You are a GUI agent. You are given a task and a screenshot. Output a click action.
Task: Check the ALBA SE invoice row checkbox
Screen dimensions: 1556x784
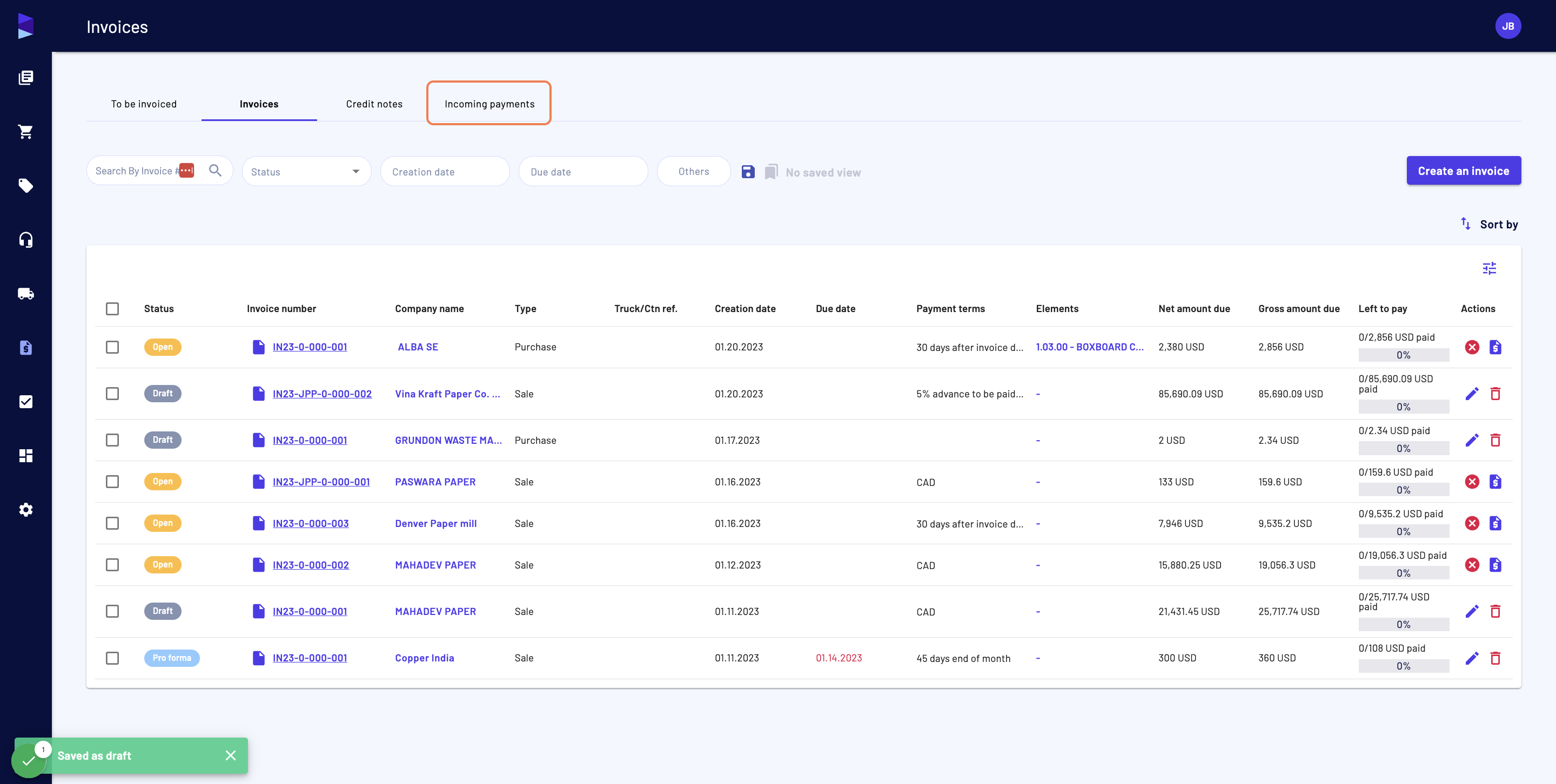112,347
